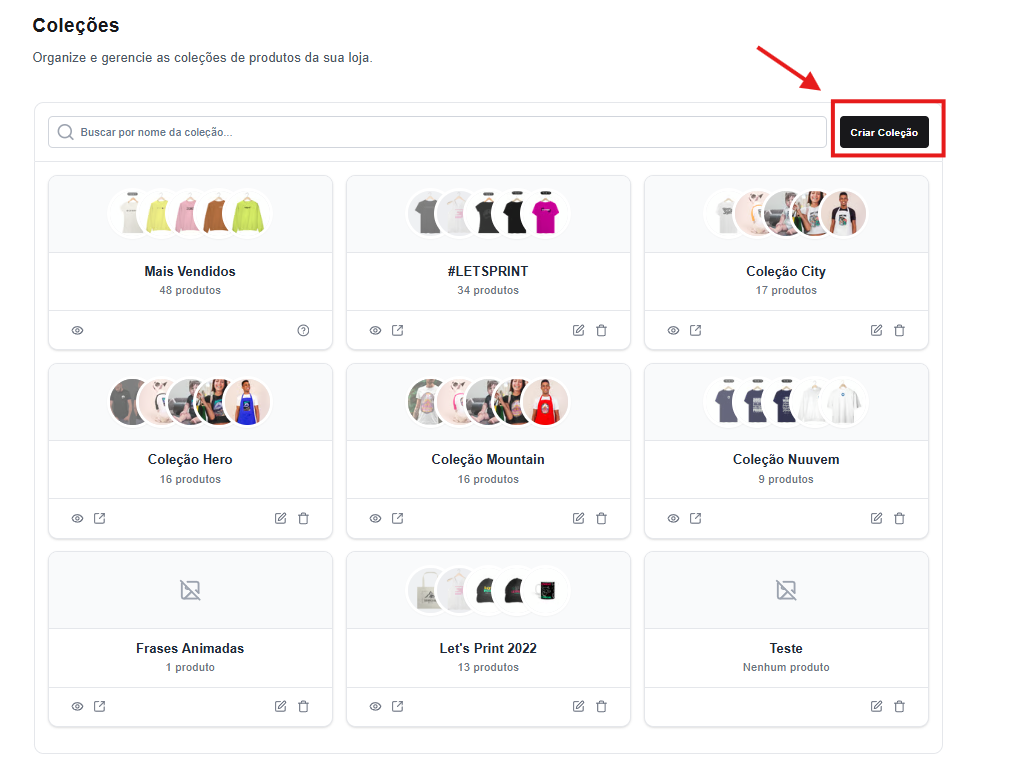Open help icon on Mais Vendidos card
Screen dimensions: 1018x782
click(303, 330)
